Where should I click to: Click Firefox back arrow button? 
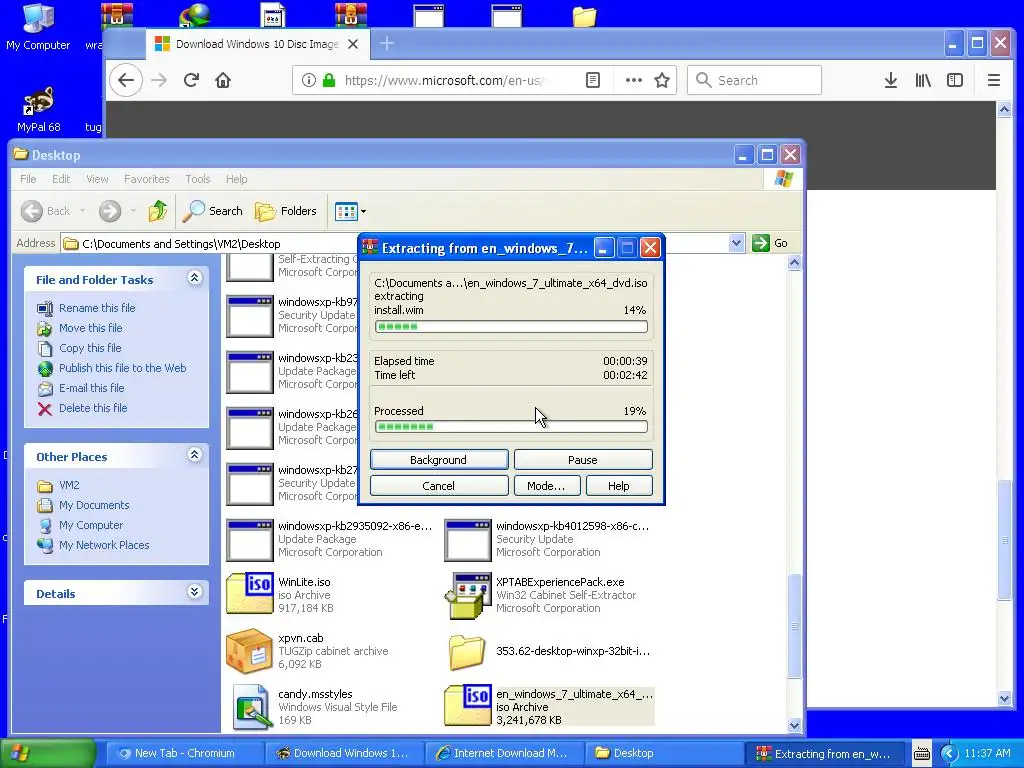click(x=125, y=80)
